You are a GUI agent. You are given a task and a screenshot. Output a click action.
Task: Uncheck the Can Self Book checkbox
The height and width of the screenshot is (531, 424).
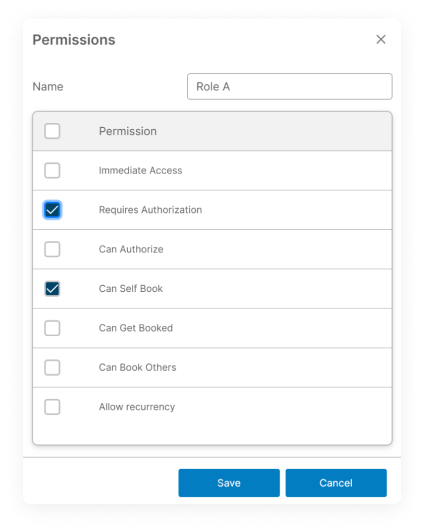[52, 289]
